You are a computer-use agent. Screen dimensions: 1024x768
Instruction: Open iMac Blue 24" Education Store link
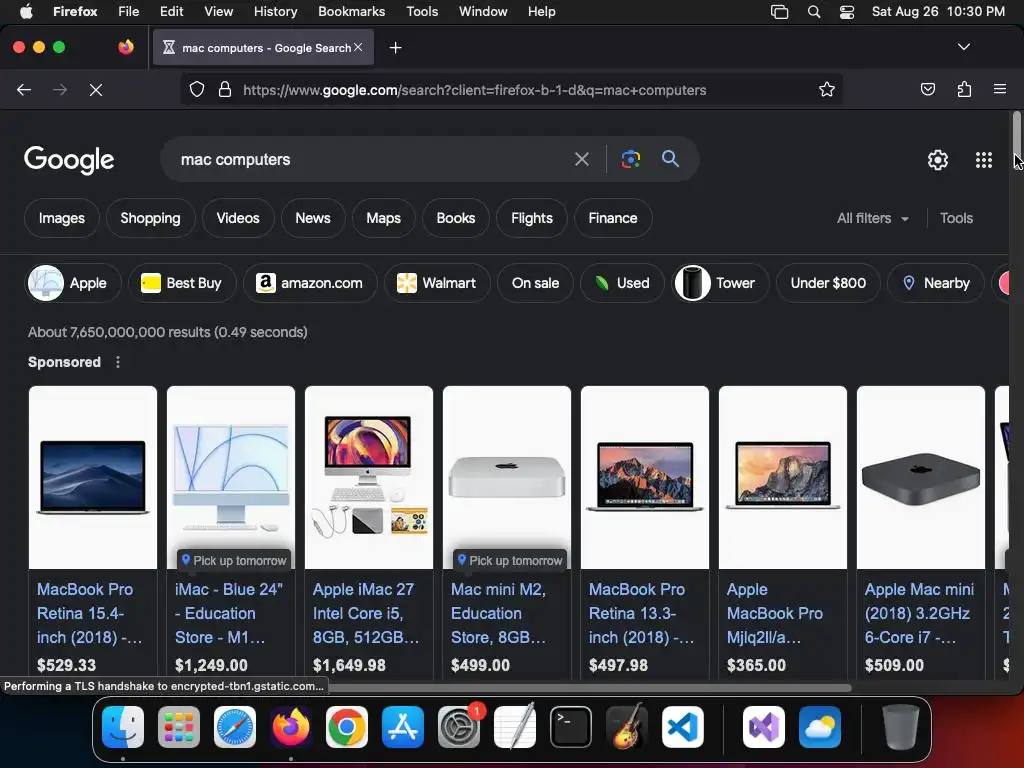click(x=229, y=613)
